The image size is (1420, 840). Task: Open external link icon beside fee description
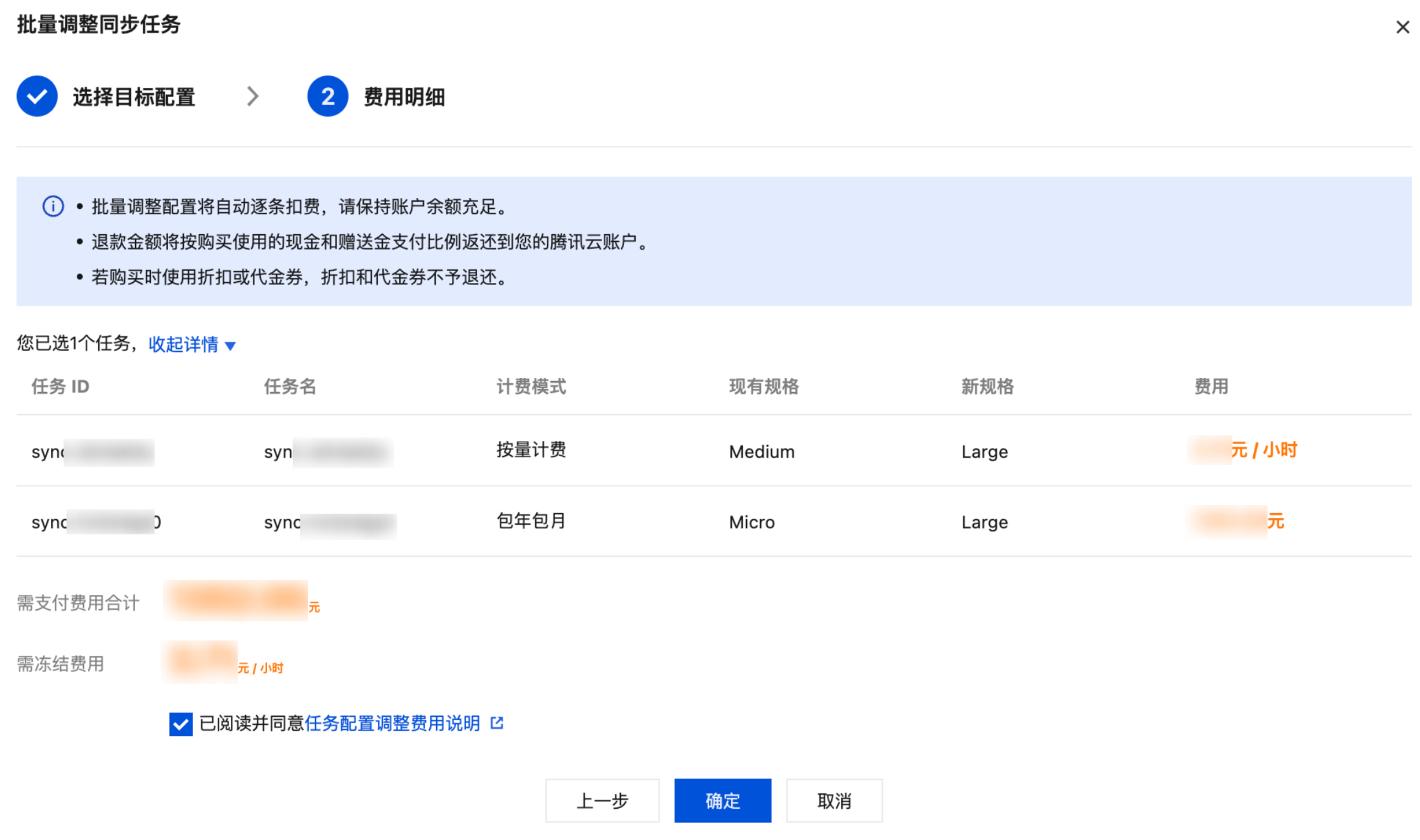(496, 723)
